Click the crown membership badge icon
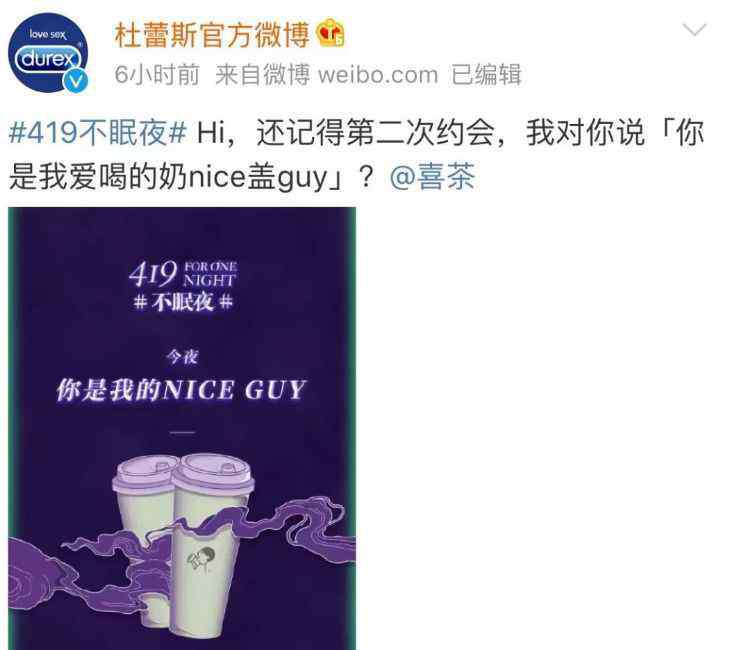Screen dimensions: 741x650 point(330,34)
